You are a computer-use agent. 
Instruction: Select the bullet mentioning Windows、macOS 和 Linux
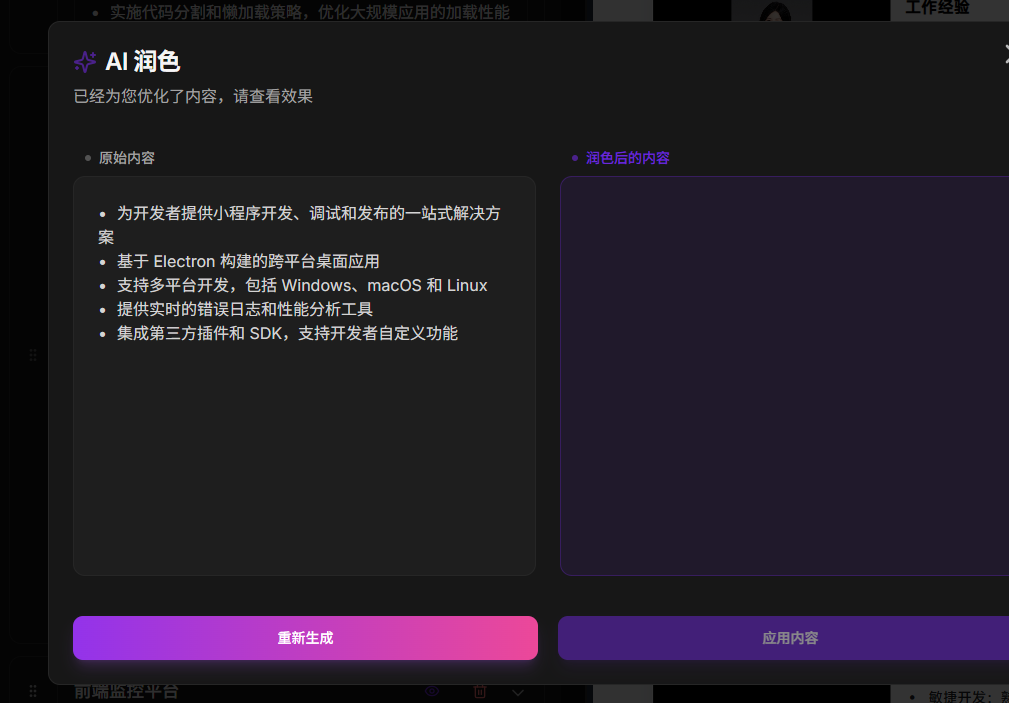(302, 285)
